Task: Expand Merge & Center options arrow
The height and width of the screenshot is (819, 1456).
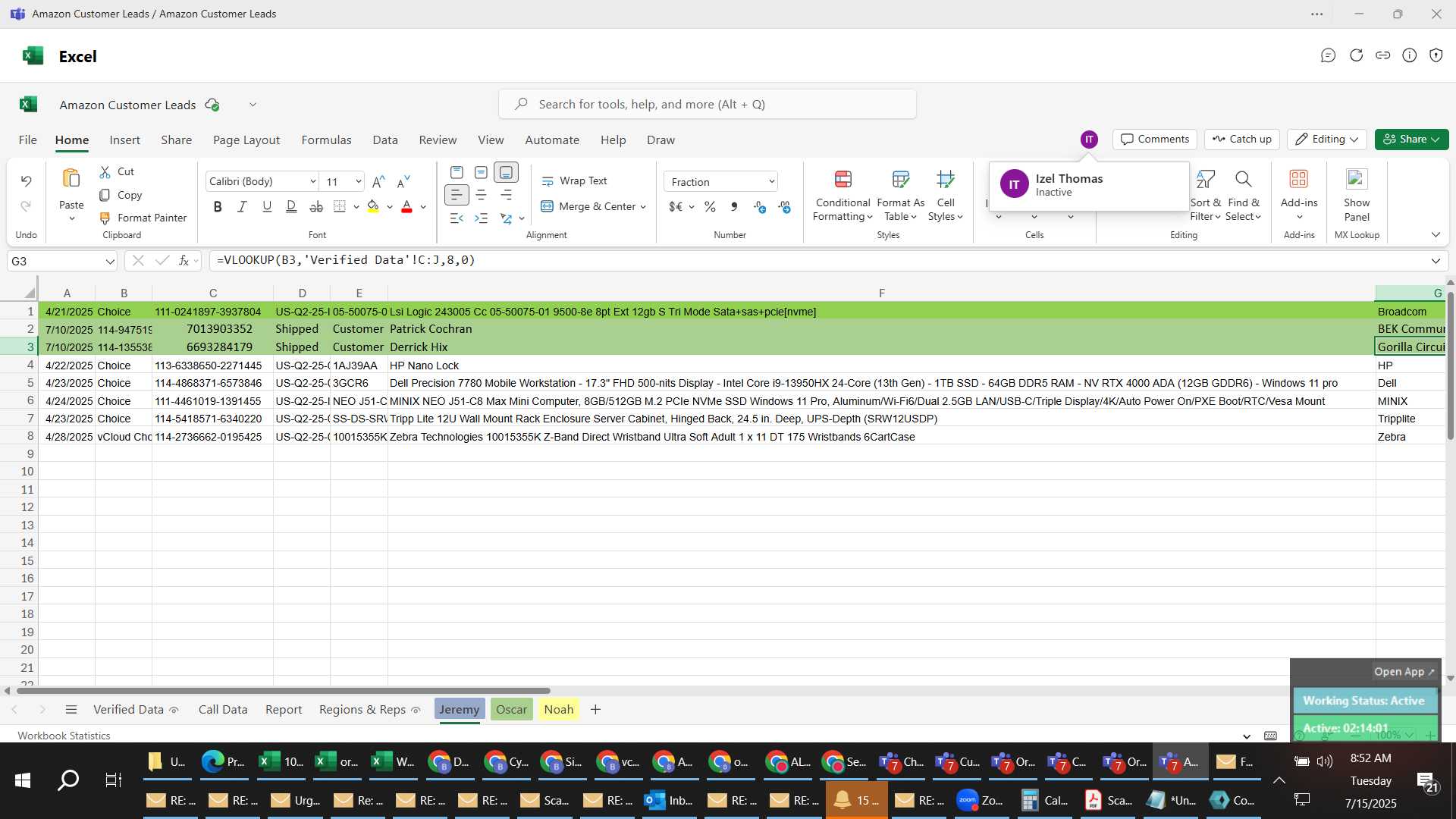Action: click(643, 207)
